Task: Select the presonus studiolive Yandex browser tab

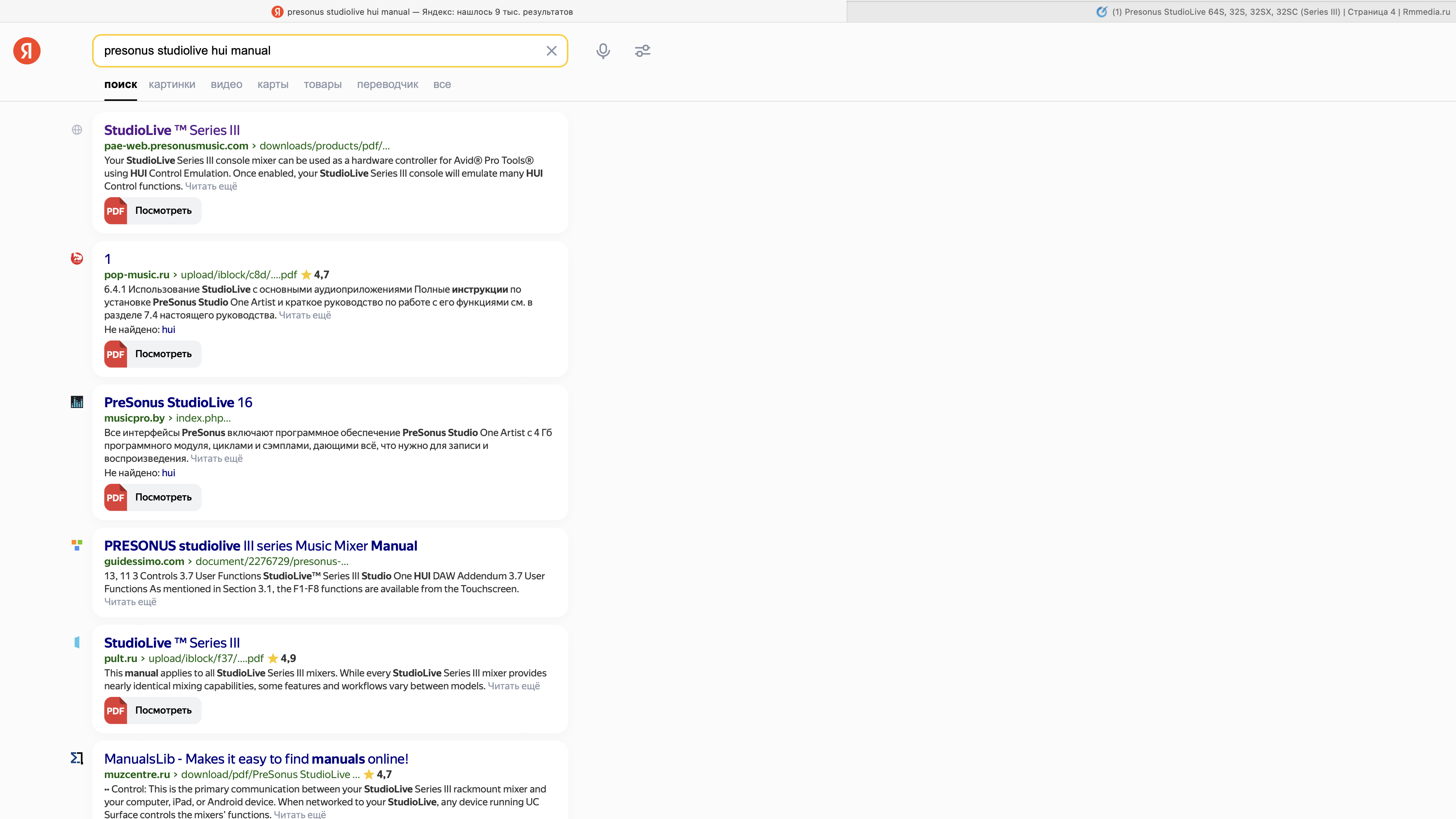Action: click(423, 11)
